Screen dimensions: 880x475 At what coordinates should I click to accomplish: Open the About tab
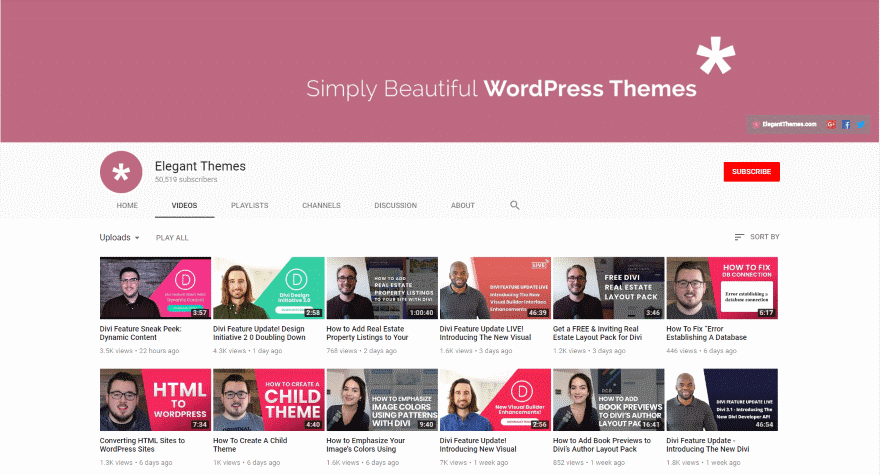coord(463,205)
